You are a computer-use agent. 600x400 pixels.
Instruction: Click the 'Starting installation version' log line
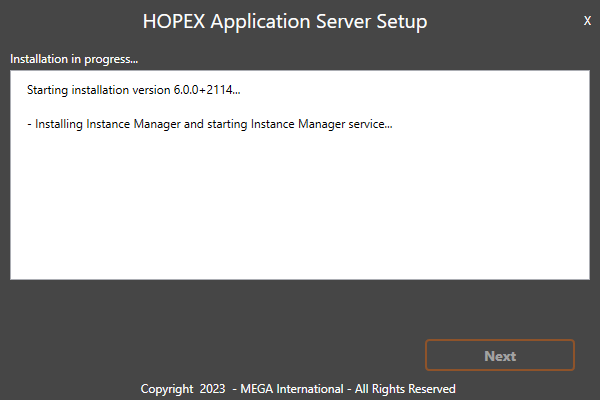click(134, 91)
